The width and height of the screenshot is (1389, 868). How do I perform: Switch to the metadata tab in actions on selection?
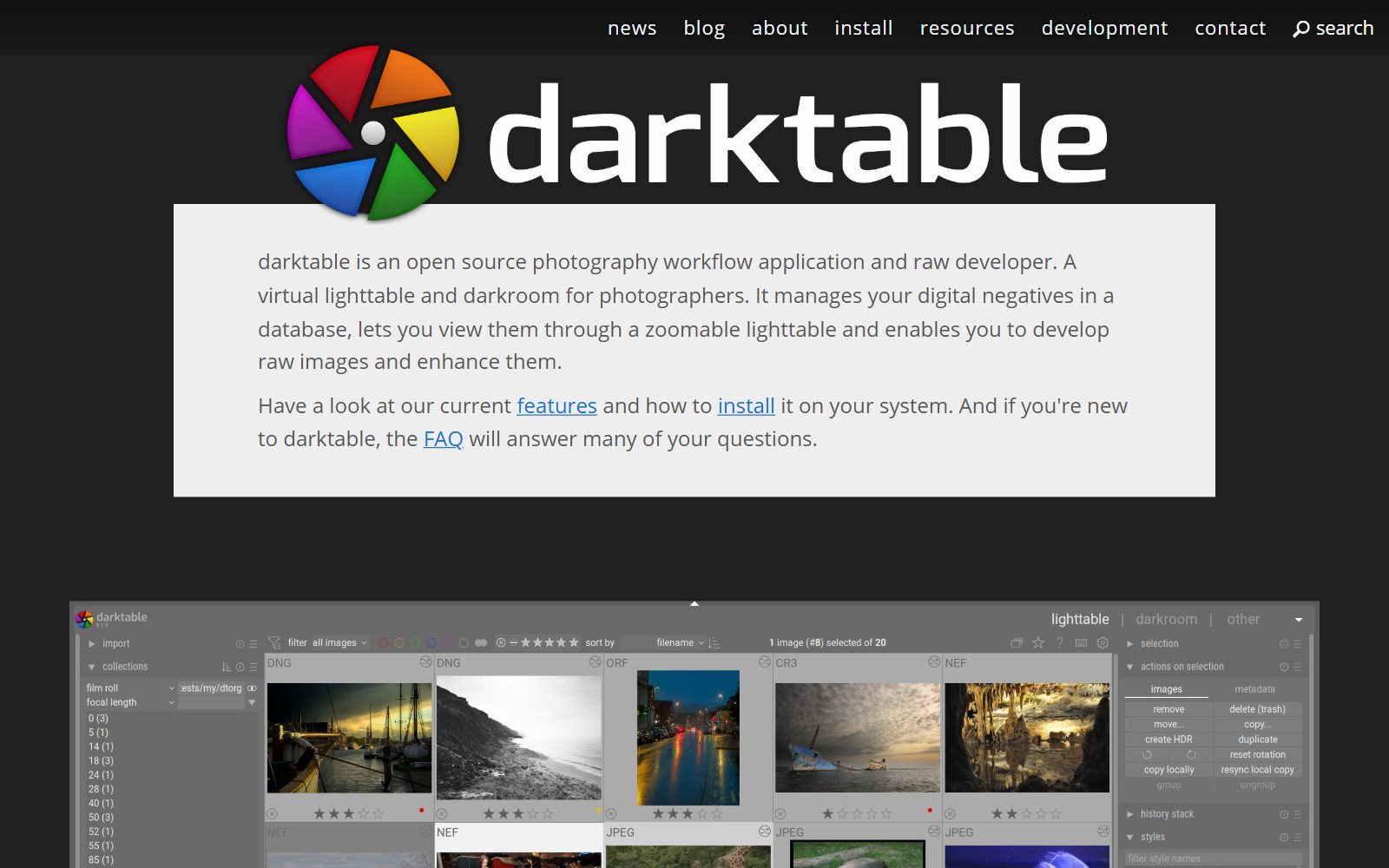(x=1254, y=689)
